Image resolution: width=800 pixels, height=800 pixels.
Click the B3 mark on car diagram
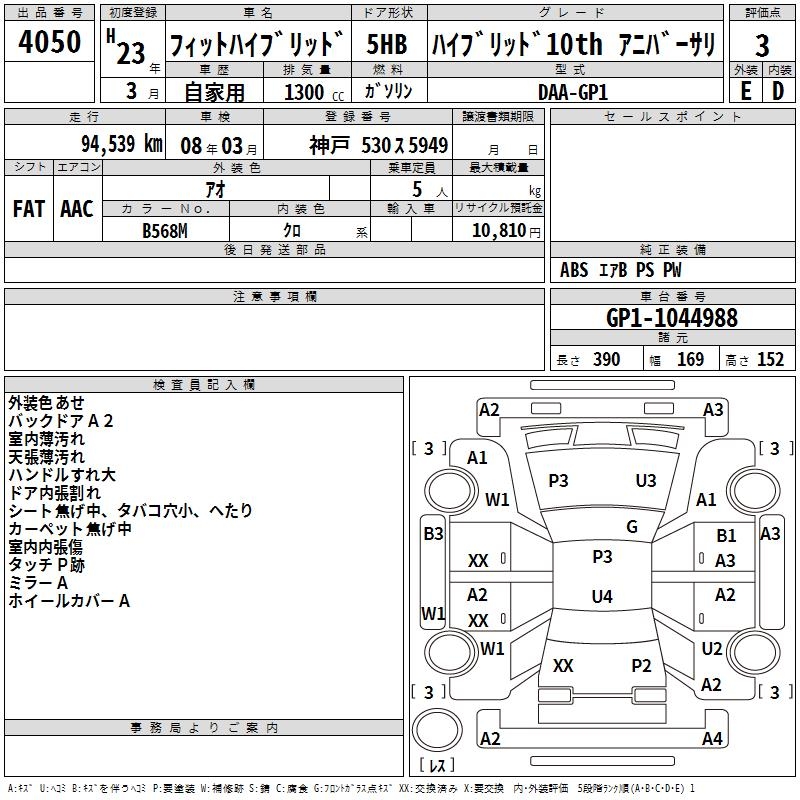(434, 534)
